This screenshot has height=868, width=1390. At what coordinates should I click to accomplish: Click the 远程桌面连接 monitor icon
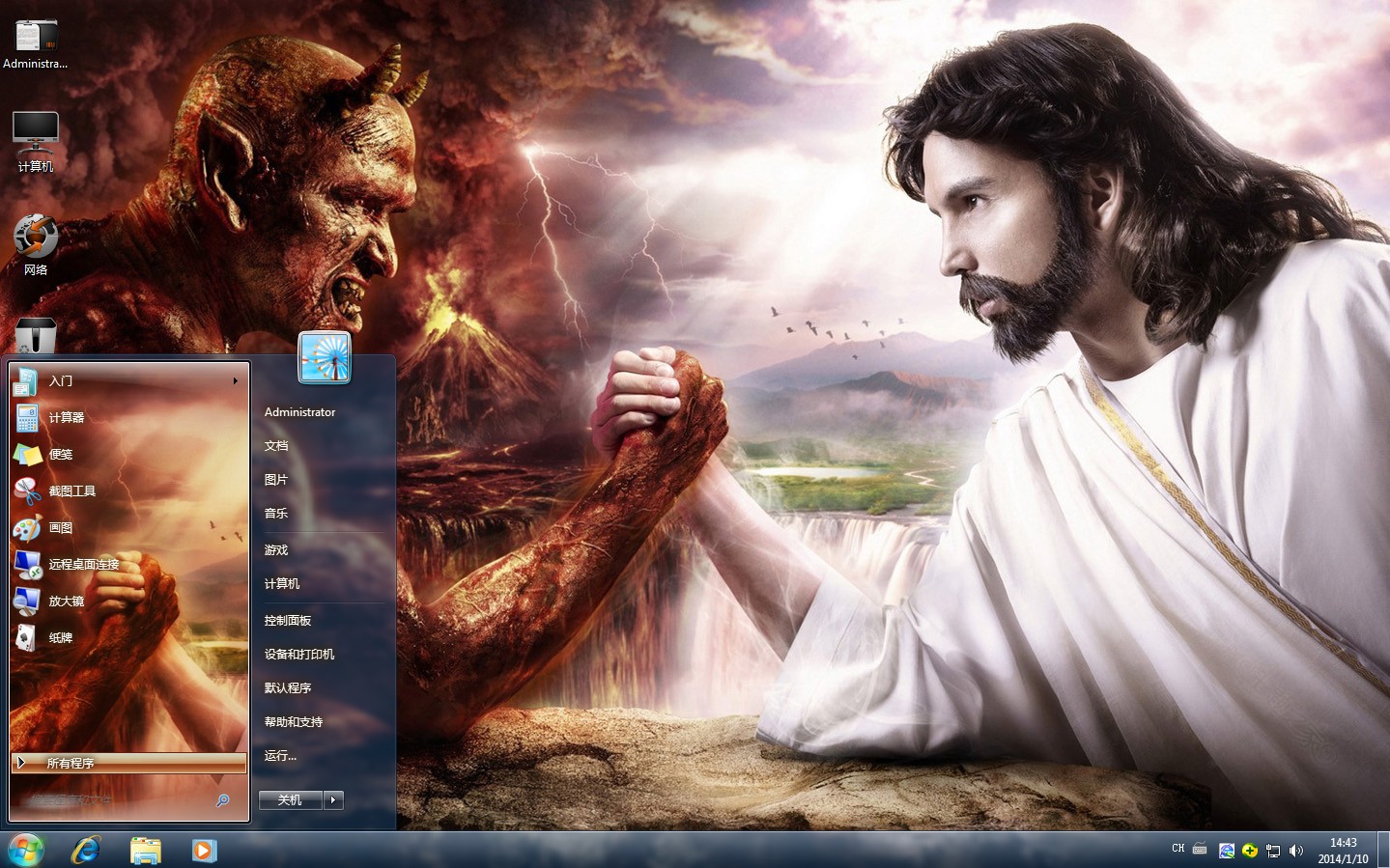pos(26,565)
